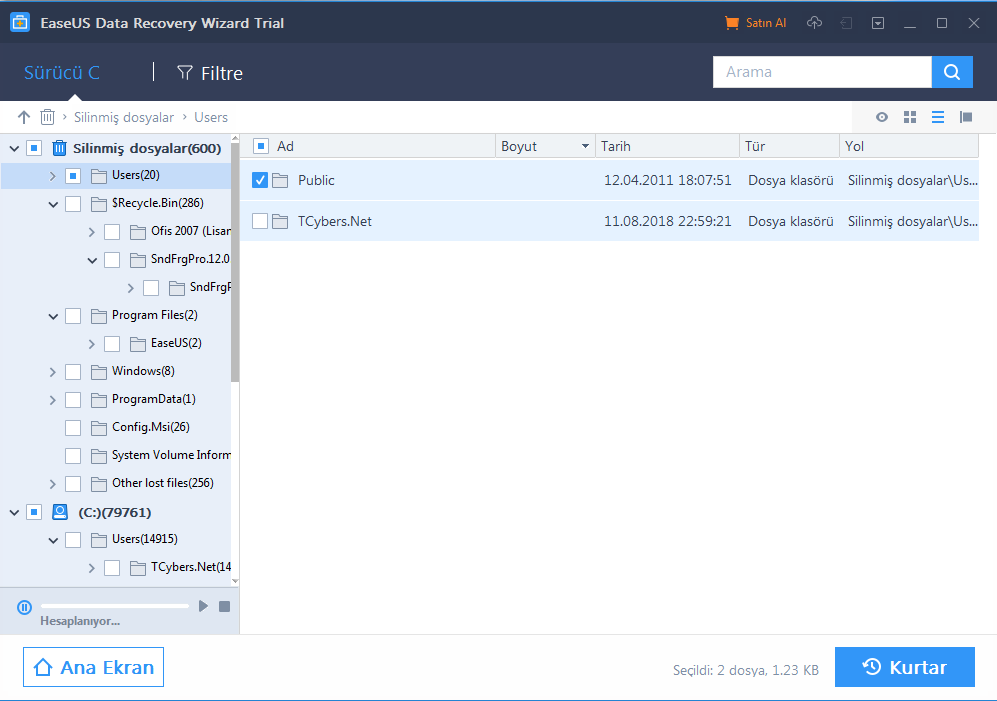
Task: Click the cloud upload icon in titlebar
Action: click(x=813, y=22)
